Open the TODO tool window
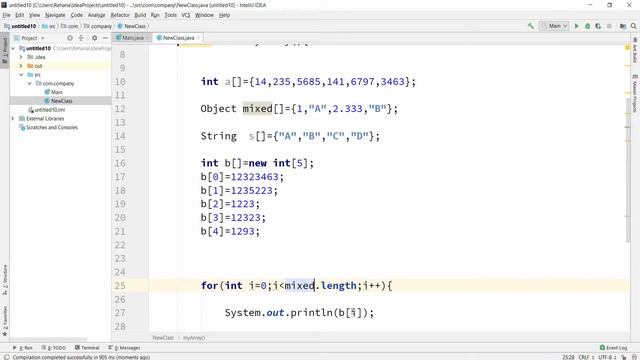 pyautogui.click(x=54, y=348)
